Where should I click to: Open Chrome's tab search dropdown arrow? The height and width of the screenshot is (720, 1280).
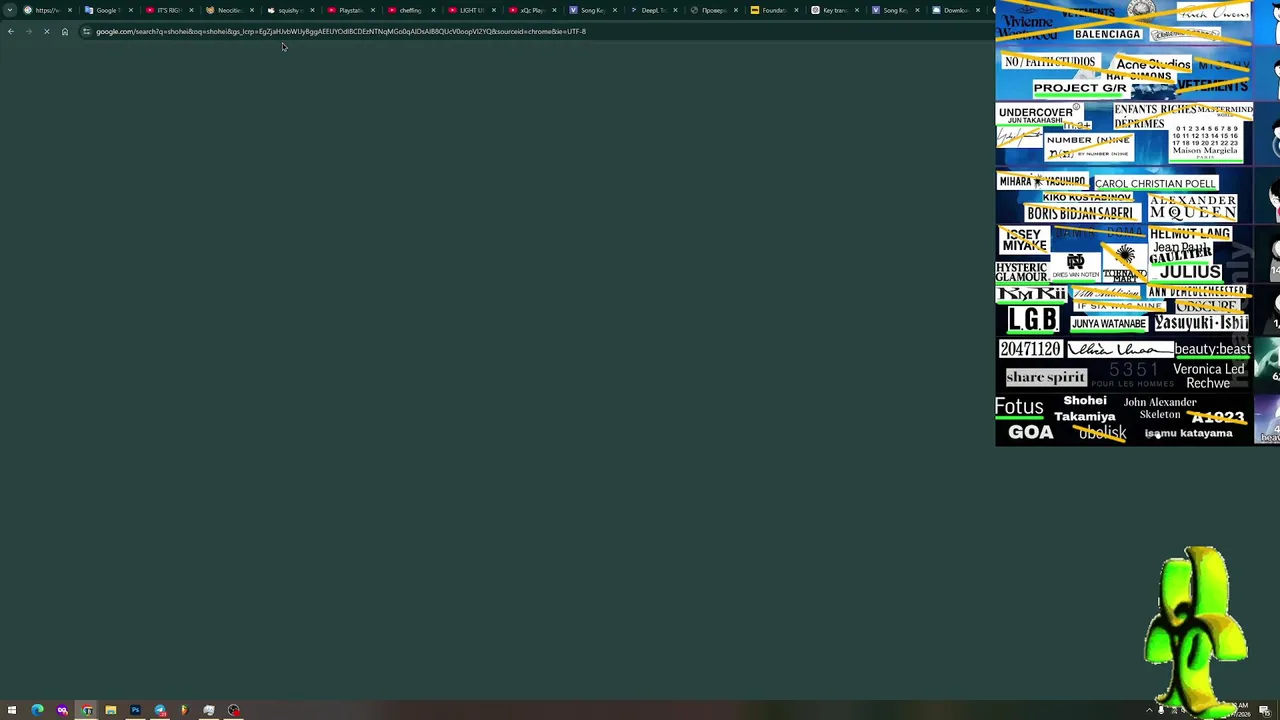pyautogui.click(x=10, y=10)
